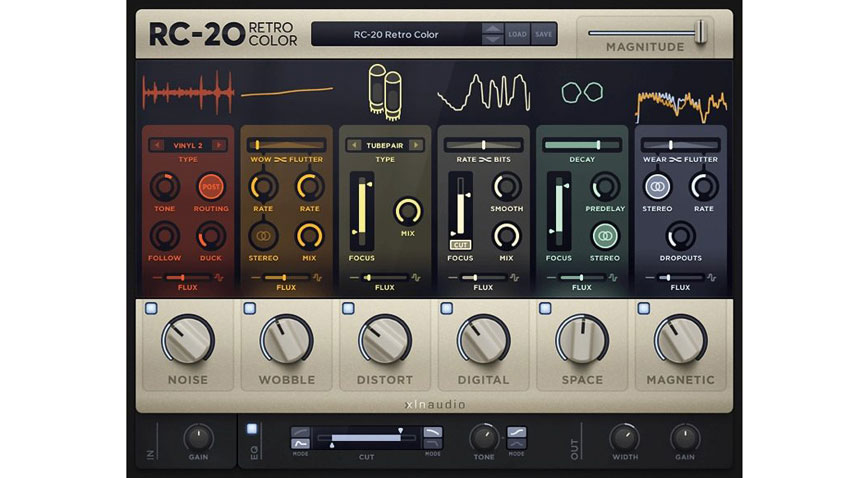The height and width of the screenshot is (478, 850).
Task: Toggle the EQ section checkbox
Action: [252, 429]
